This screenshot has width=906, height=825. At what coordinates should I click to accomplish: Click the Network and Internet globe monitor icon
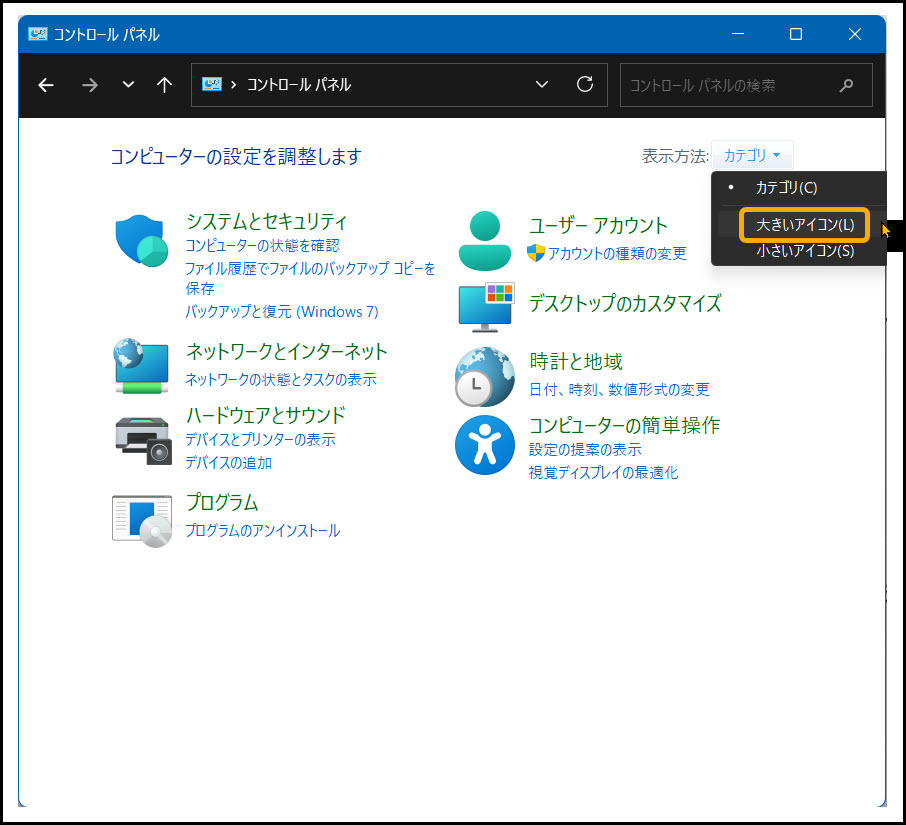(x=142, y=366)
